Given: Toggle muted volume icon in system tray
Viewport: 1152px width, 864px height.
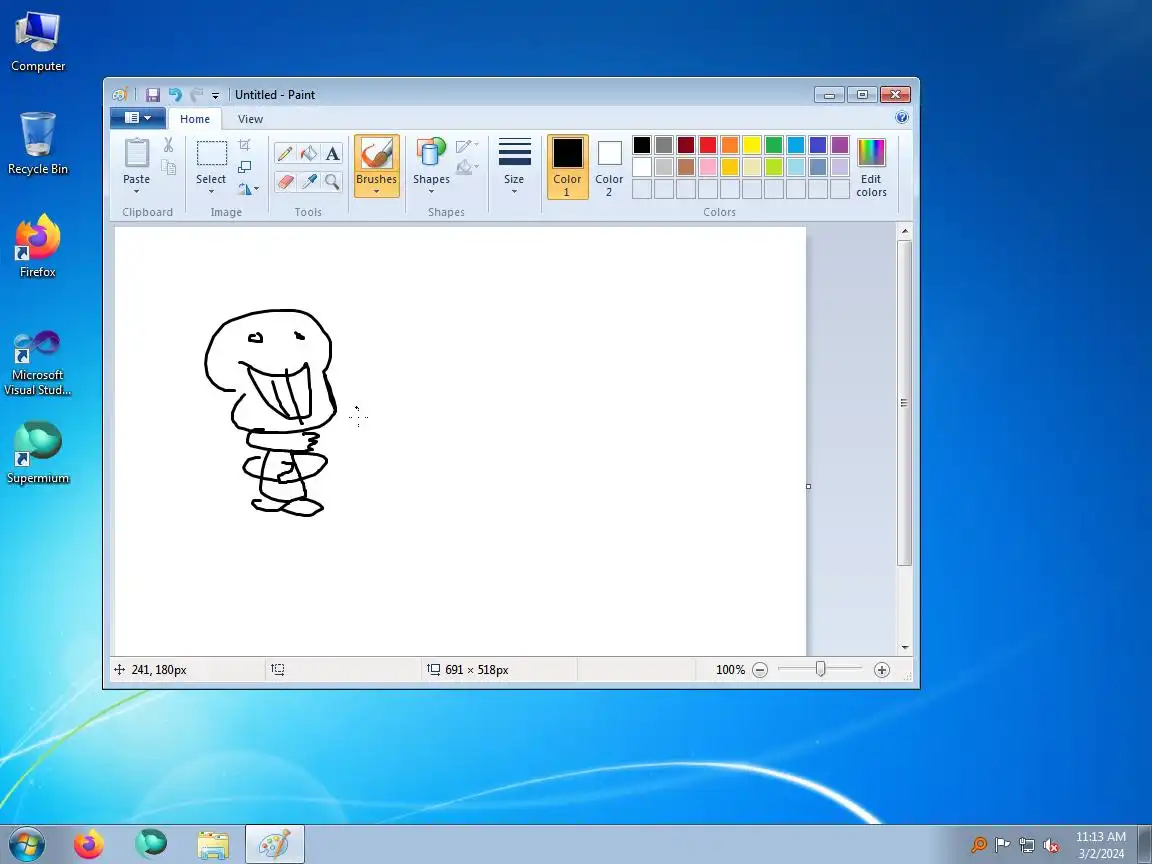Looking at the screenshot, I should tap(1051, 846).
